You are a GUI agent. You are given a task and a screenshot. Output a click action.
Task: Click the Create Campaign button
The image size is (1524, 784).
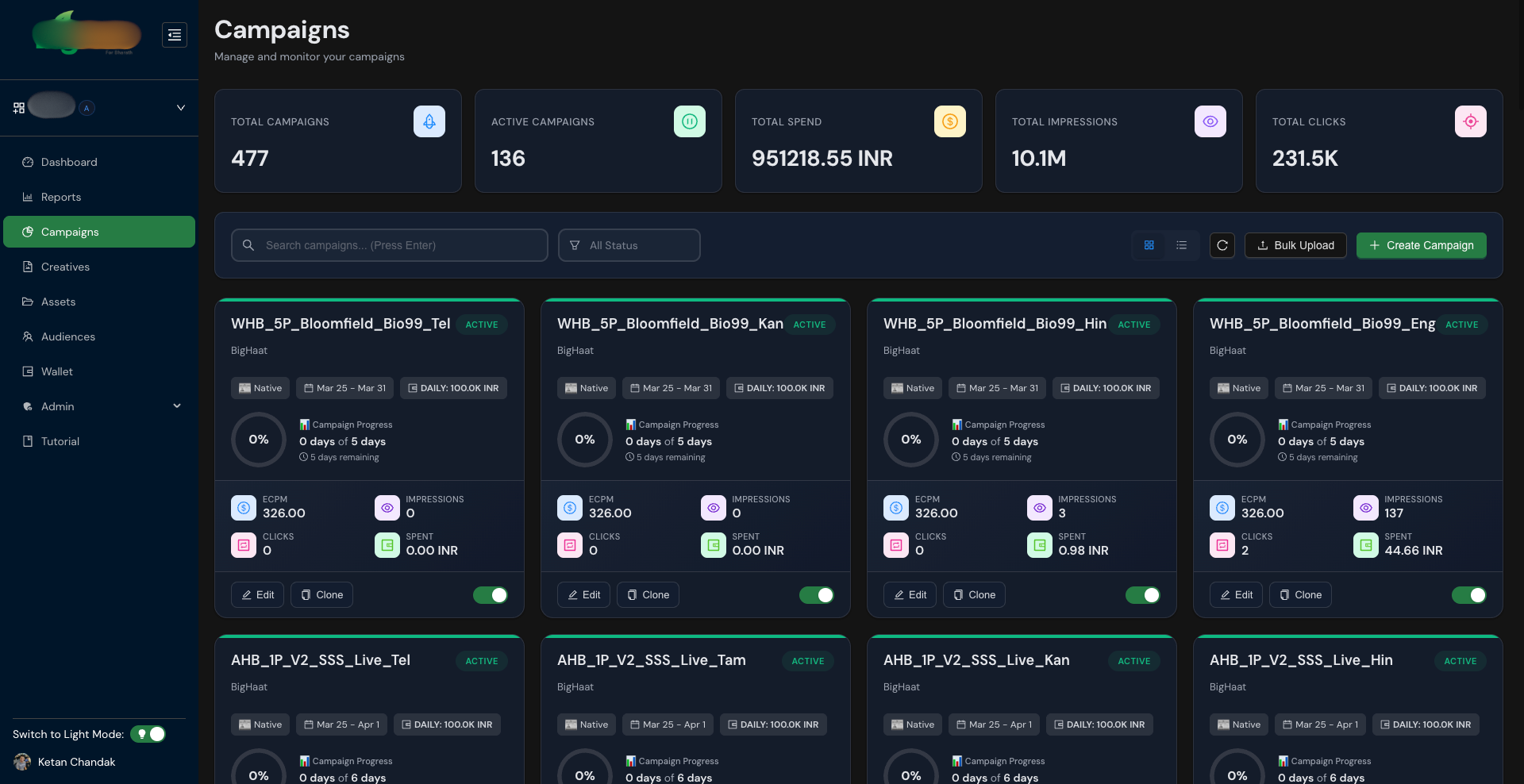(x=1421, y=245)
